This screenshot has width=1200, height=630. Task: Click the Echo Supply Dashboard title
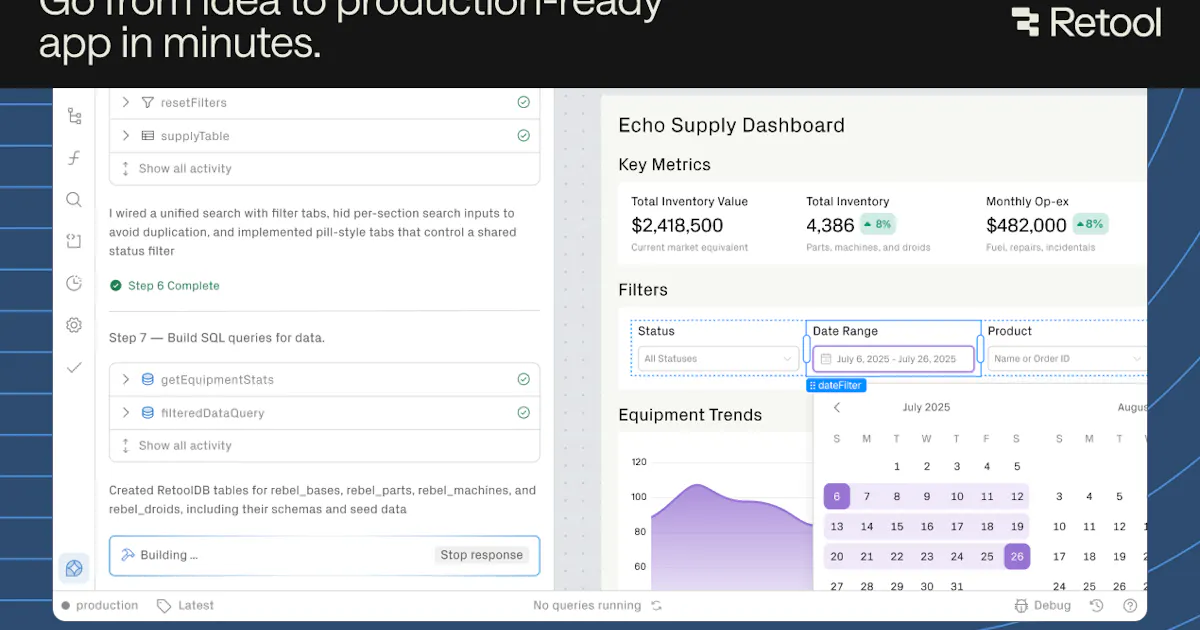tap(732, 125)
